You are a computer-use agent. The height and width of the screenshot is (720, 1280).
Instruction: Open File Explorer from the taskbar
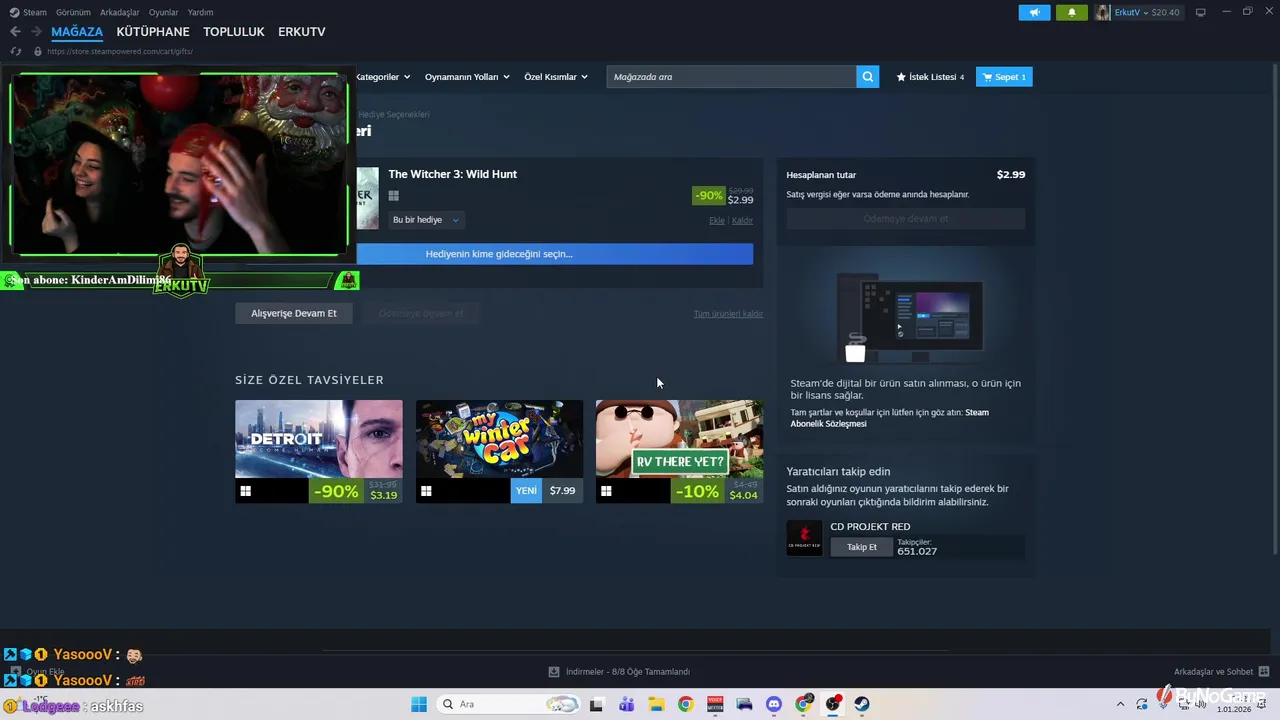pos(656,704)
